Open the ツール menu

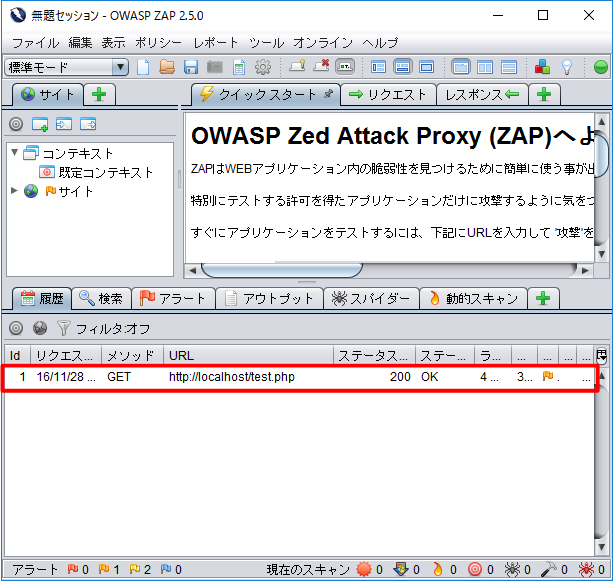pyautogui.click(x=267, y=42)
